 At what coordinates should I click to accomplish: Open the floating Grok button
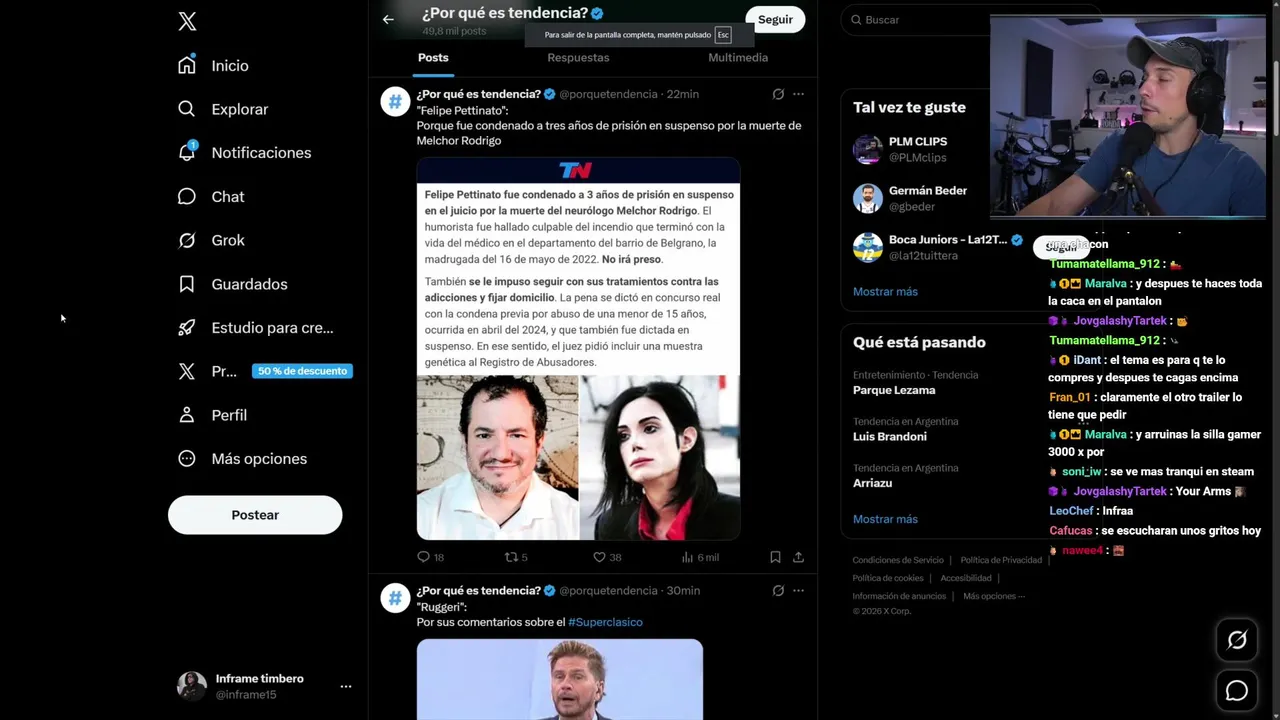tap(1237, 641)
